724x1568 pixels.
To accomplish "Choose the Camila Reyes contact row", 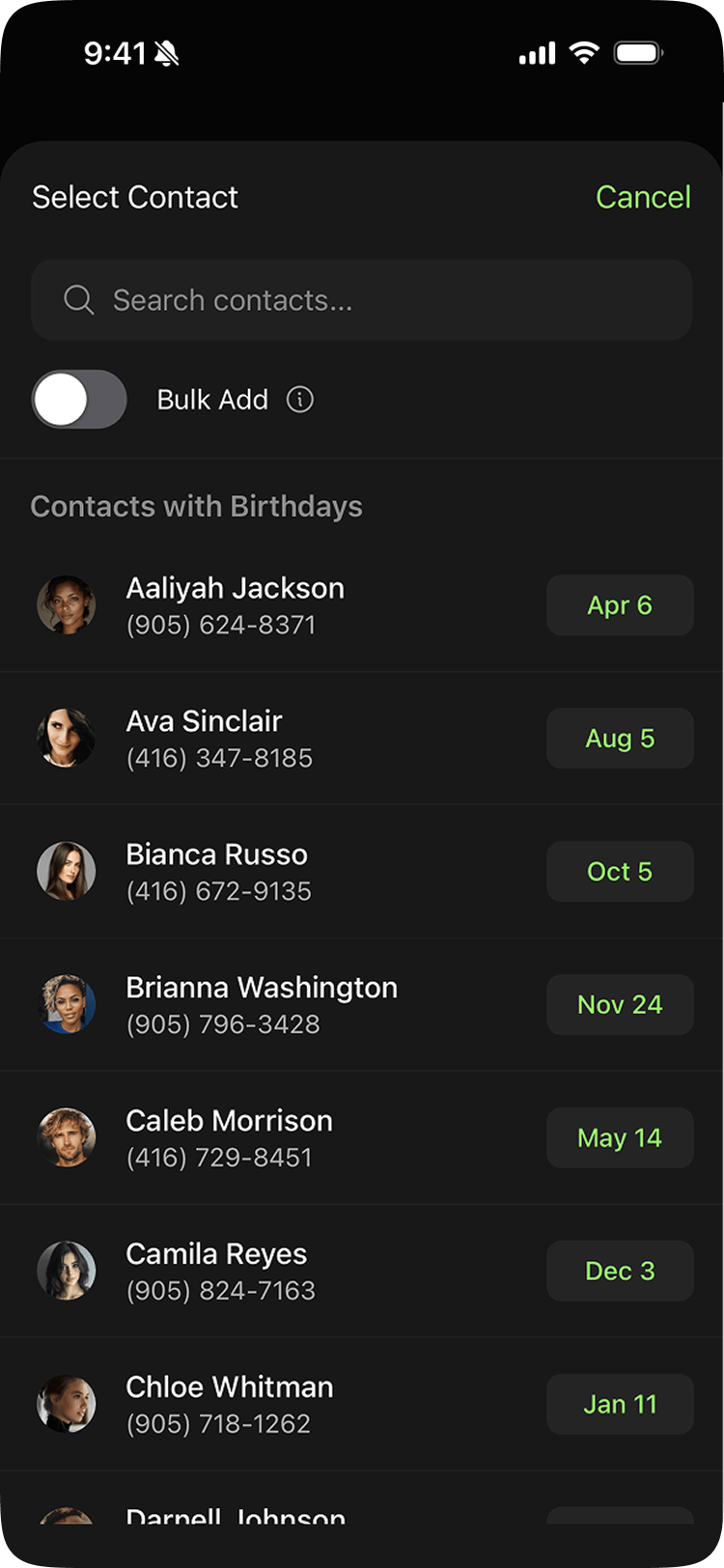I will click(x=290, y=1271).
